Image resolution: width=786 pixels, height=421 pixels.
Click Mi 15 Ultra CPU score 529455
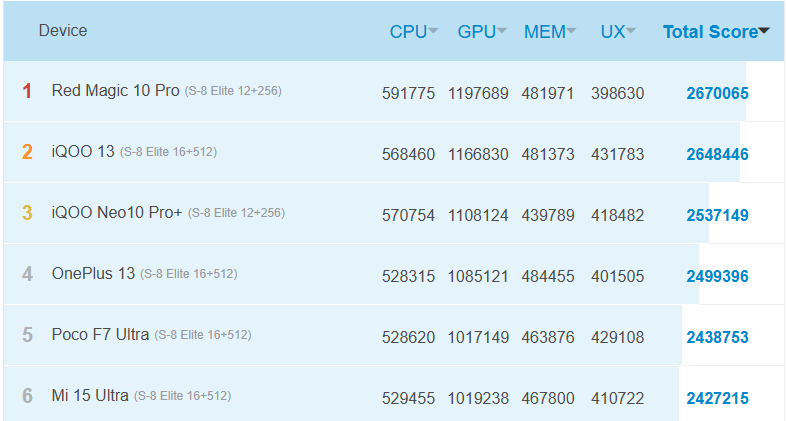click(409, 398)
